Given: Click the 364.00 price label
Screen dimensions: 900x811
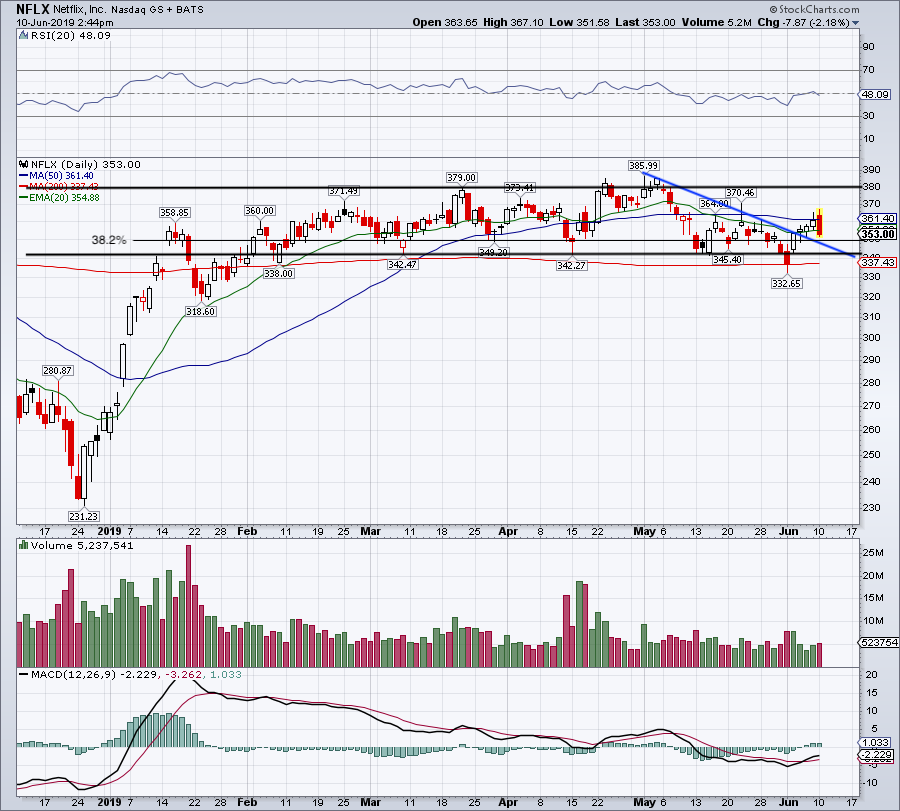Looking at the screenshot, I should coord(715,204).
